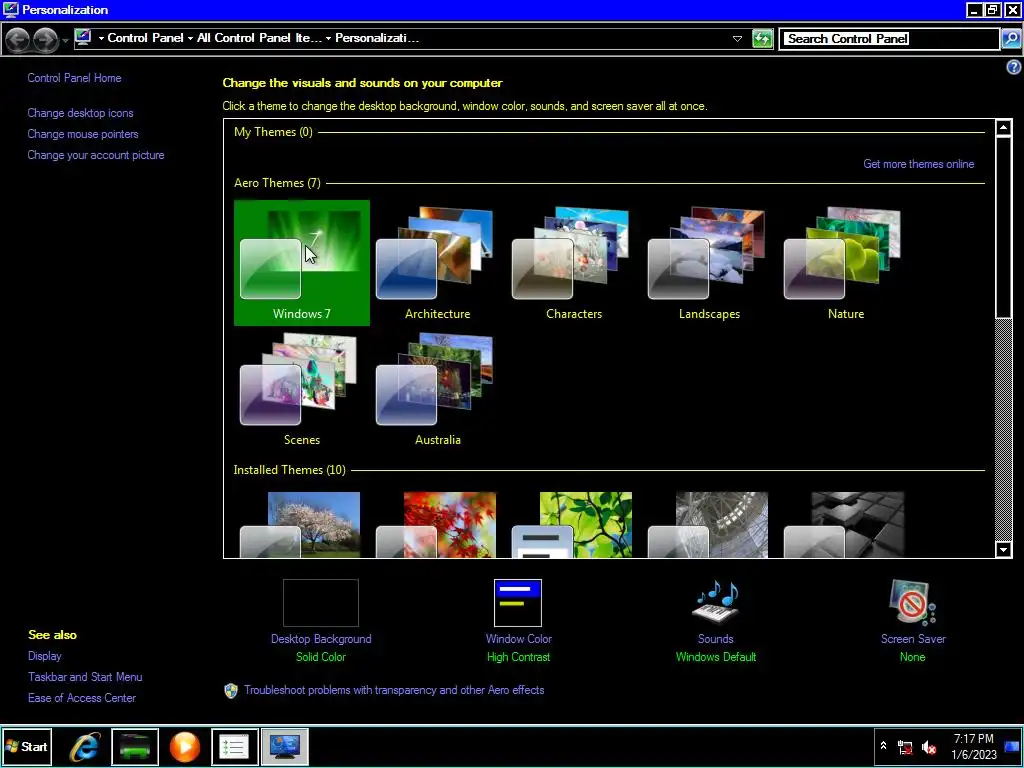Click Troubleshoot problems with transparency link
1024x768 pixels.
point(394,690)
